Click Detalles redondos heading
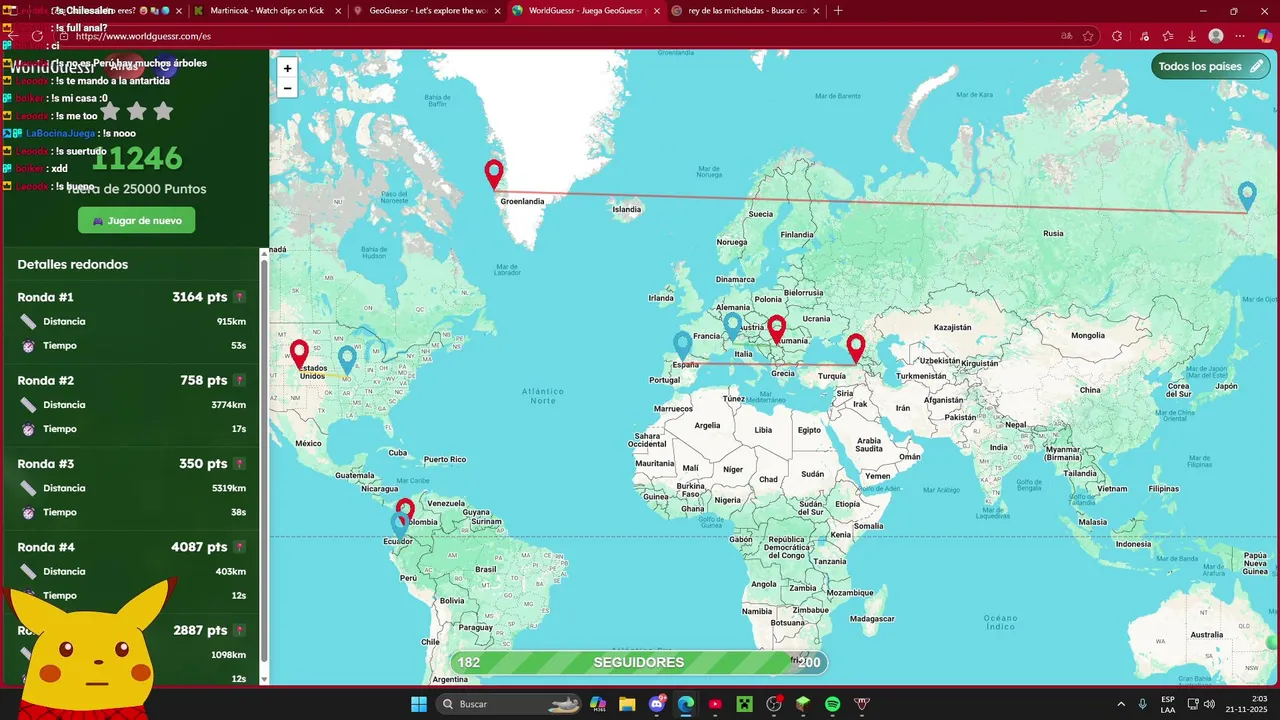The image size is (1280, 720). point(73,265)
